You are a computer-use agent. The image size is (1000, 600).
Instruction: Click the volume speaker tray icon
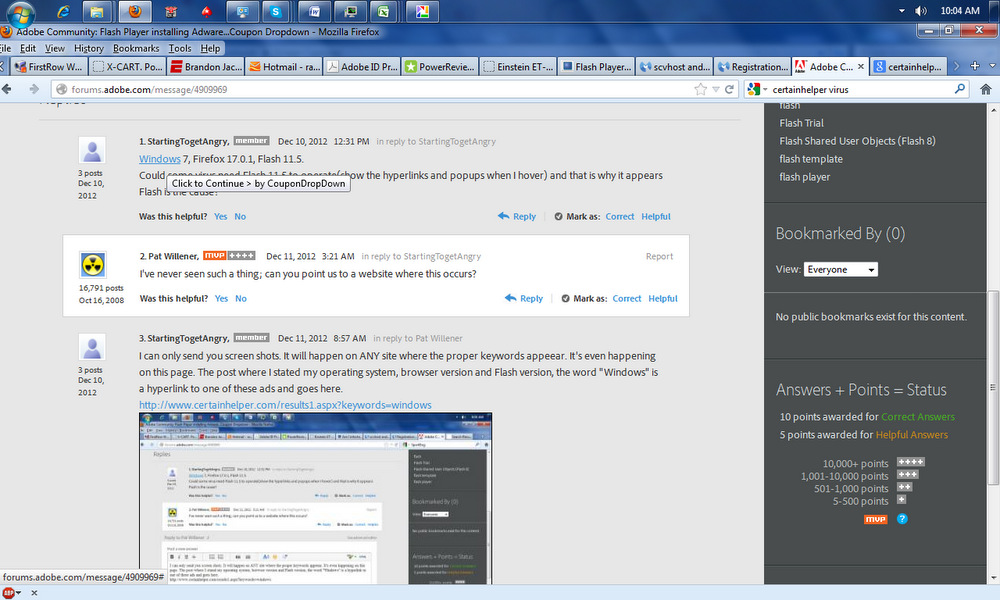point(920,11)
